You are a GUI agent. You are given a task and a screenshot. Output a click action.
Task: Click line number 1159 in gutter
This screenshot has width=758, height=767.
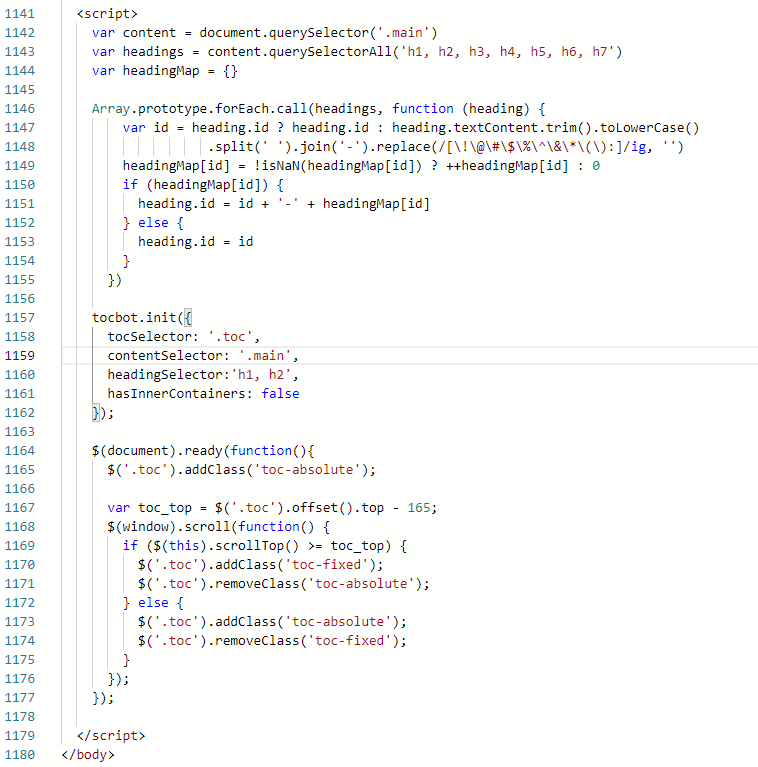[x=20, y=356]
